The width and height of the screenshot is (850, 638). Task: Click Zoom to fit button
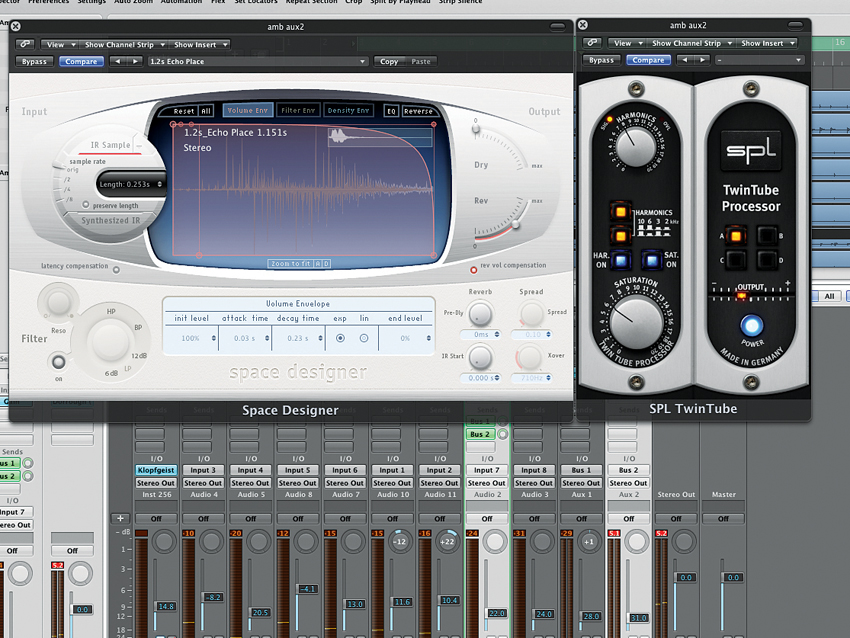click(291, 263)
